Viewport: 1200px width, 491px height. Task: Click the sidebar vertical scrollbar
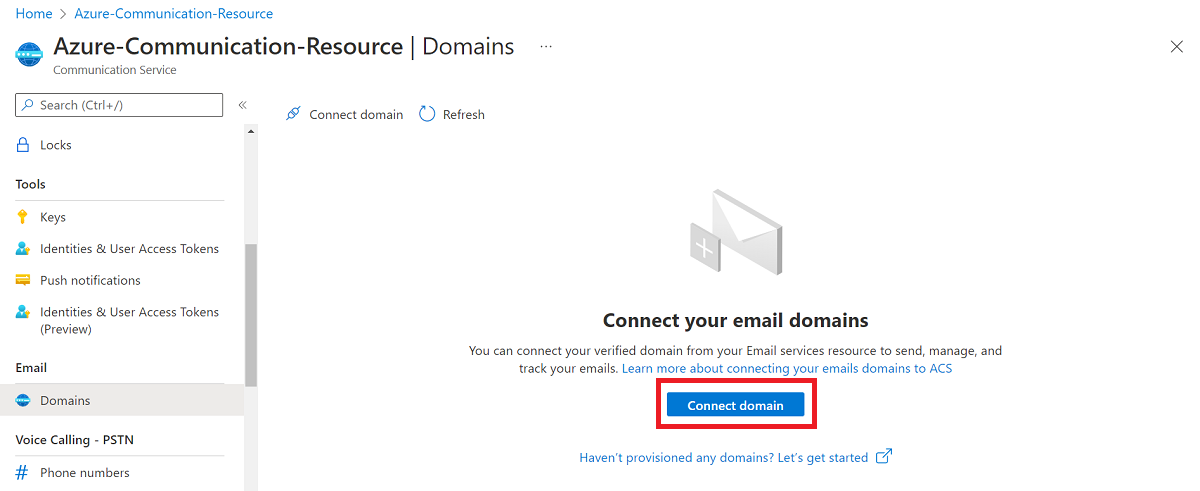click(251, 315)
